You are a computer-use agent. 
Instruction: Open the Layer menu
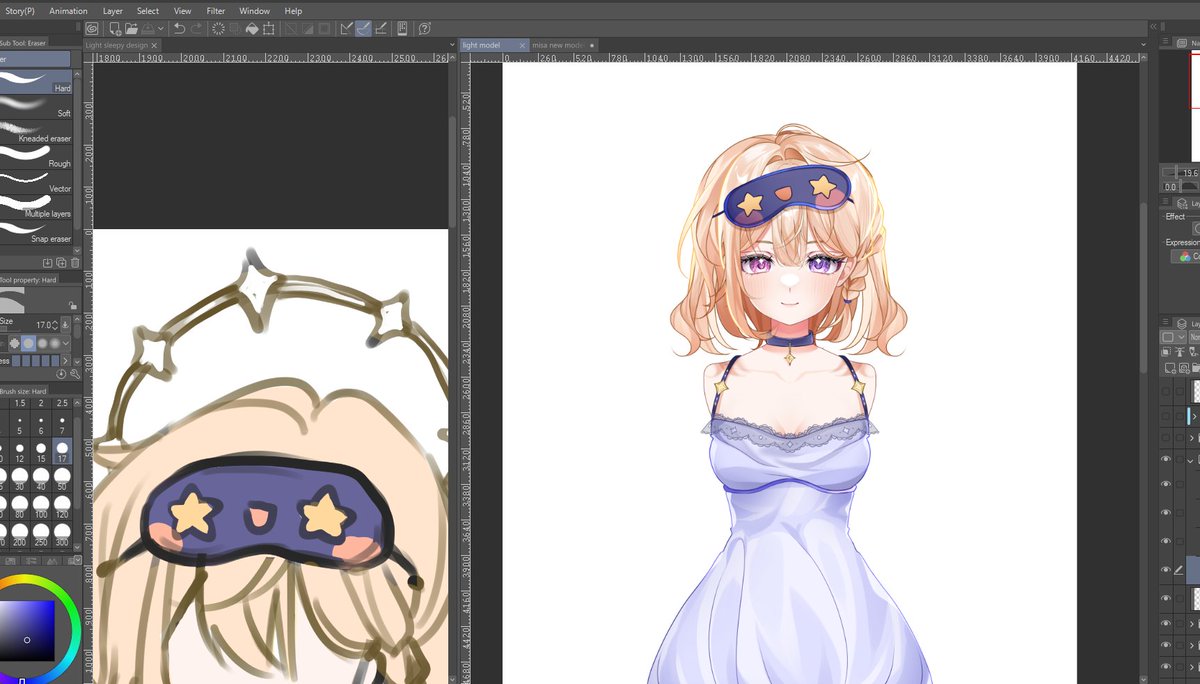(113, 11)
